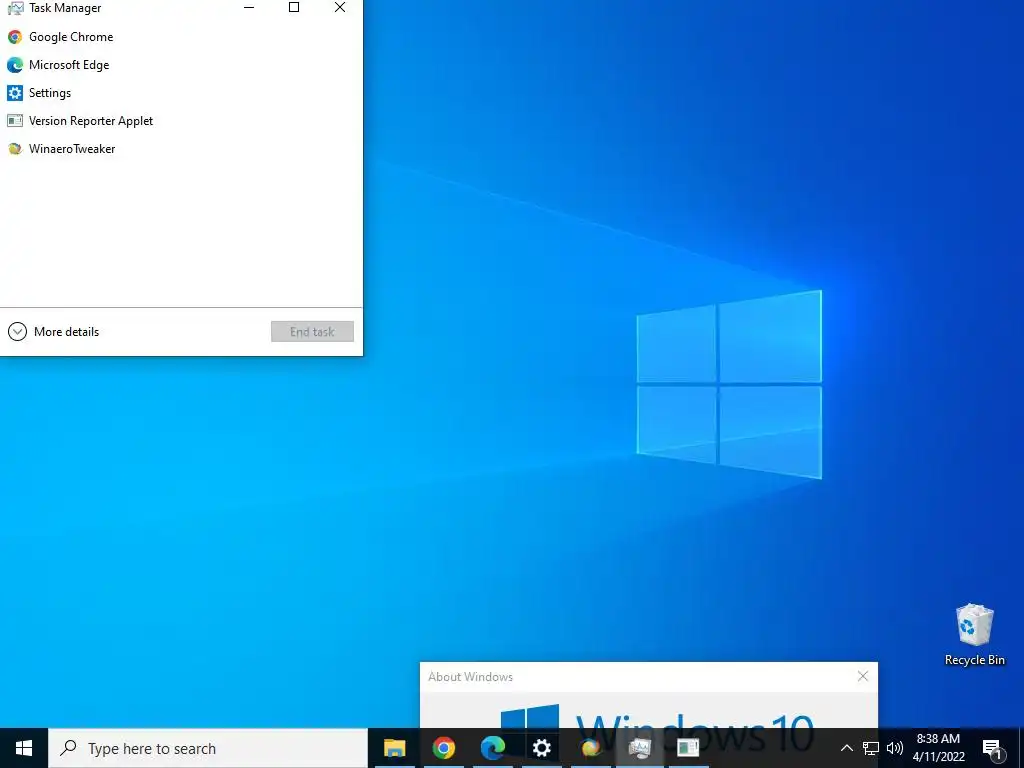Select Microsoft Edge in Task Manager list

click(x=181, y=65)
